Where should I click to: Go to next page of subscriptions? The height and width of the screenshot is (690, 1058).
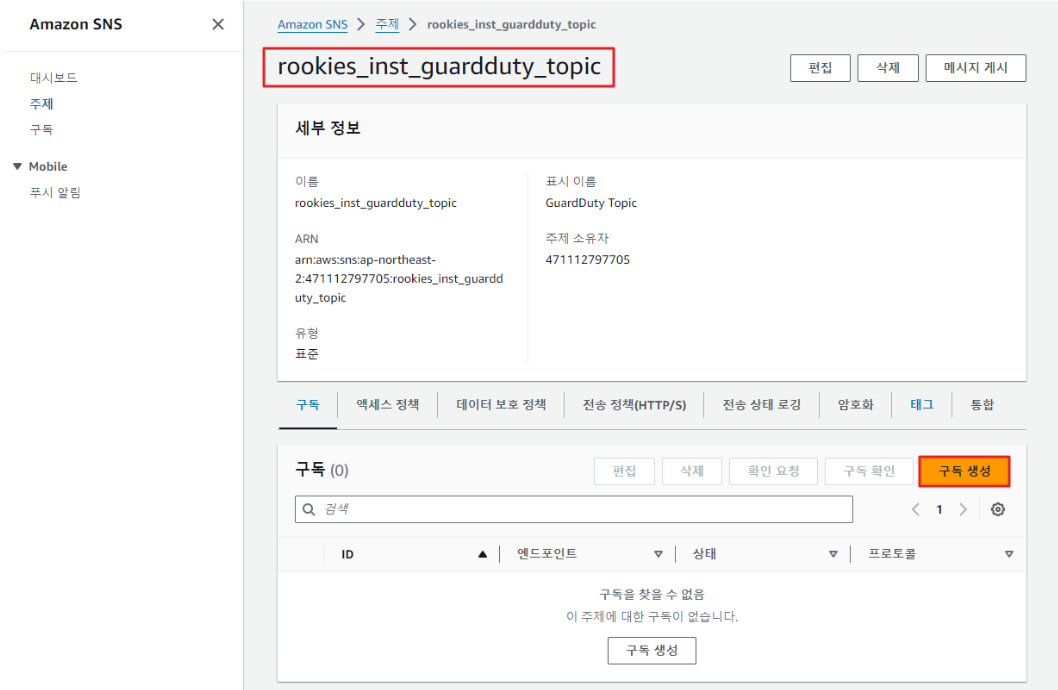(x=963, y=509)
